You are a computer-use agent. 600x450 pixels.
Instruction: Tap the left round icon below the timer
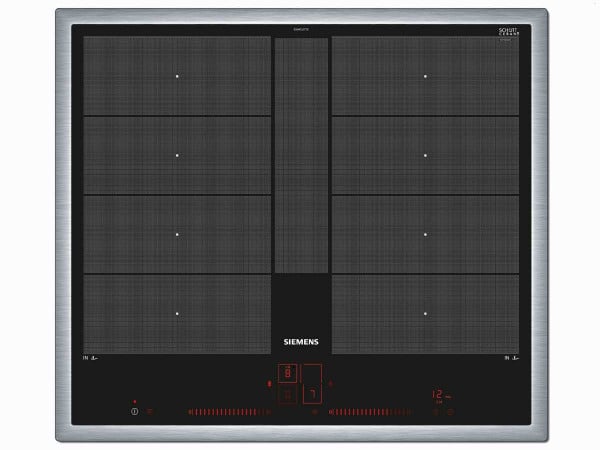pos(434,411)
